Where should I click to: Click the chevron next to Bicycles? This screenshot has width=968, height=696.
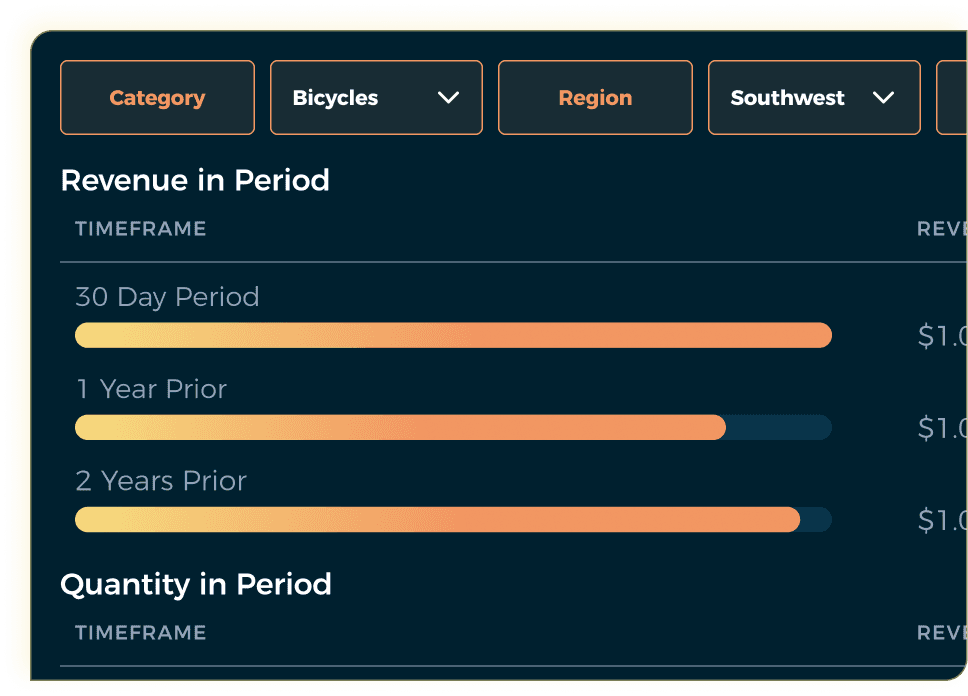[x=447, y=97]
